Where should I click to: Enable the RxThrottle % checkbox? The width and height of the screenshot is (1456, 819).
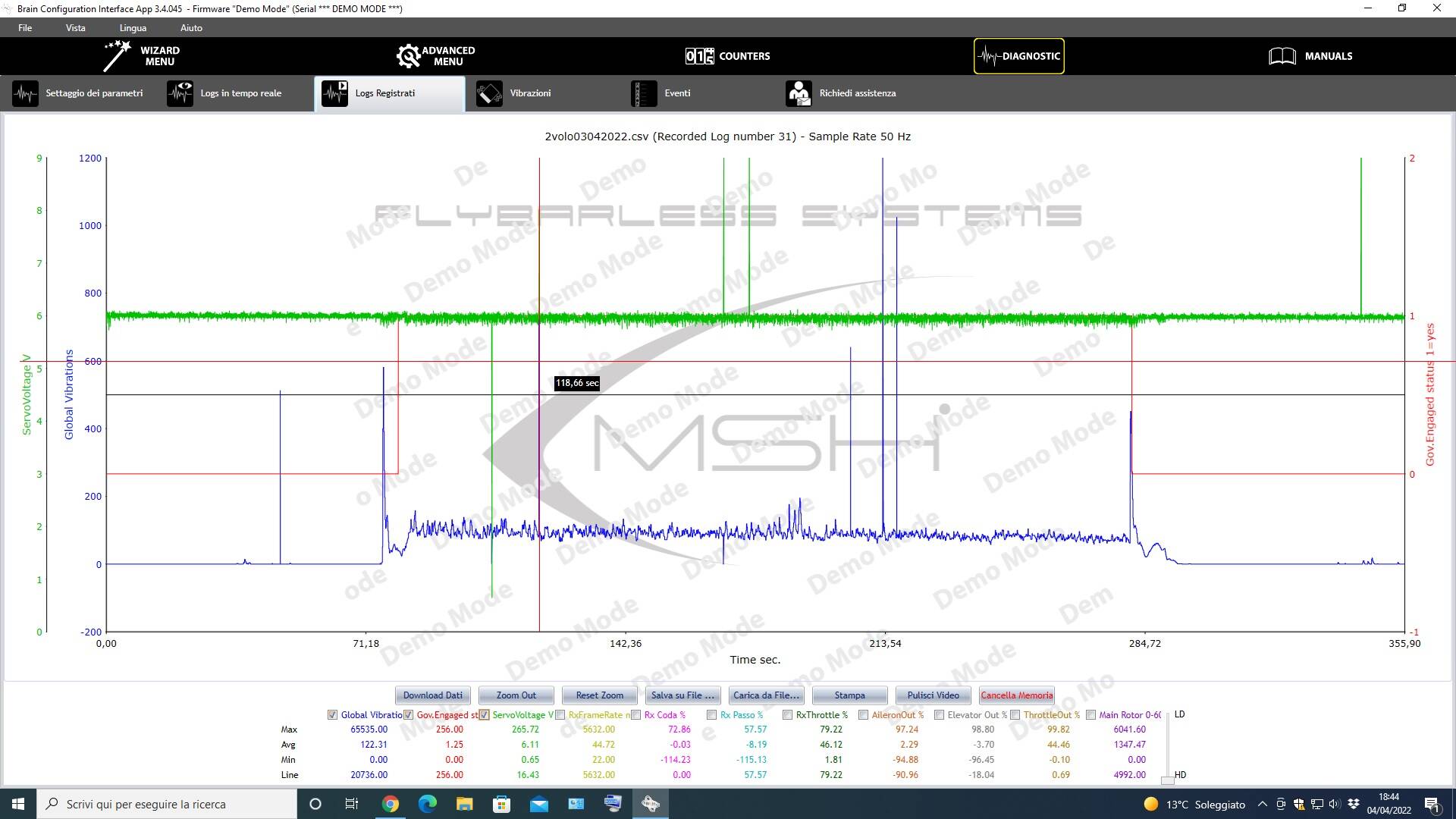[787, 715]
